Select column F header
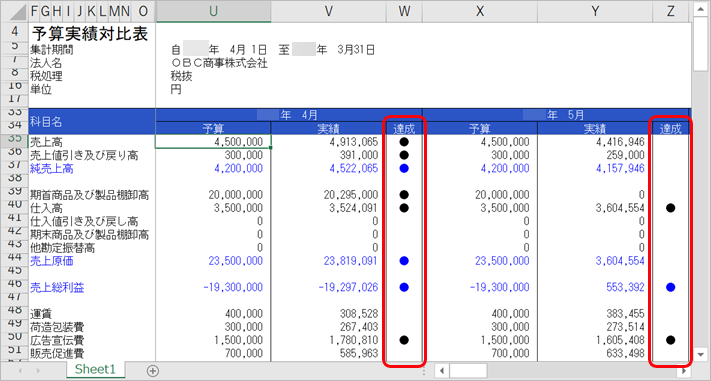711x381 pixels. point(34,11)
